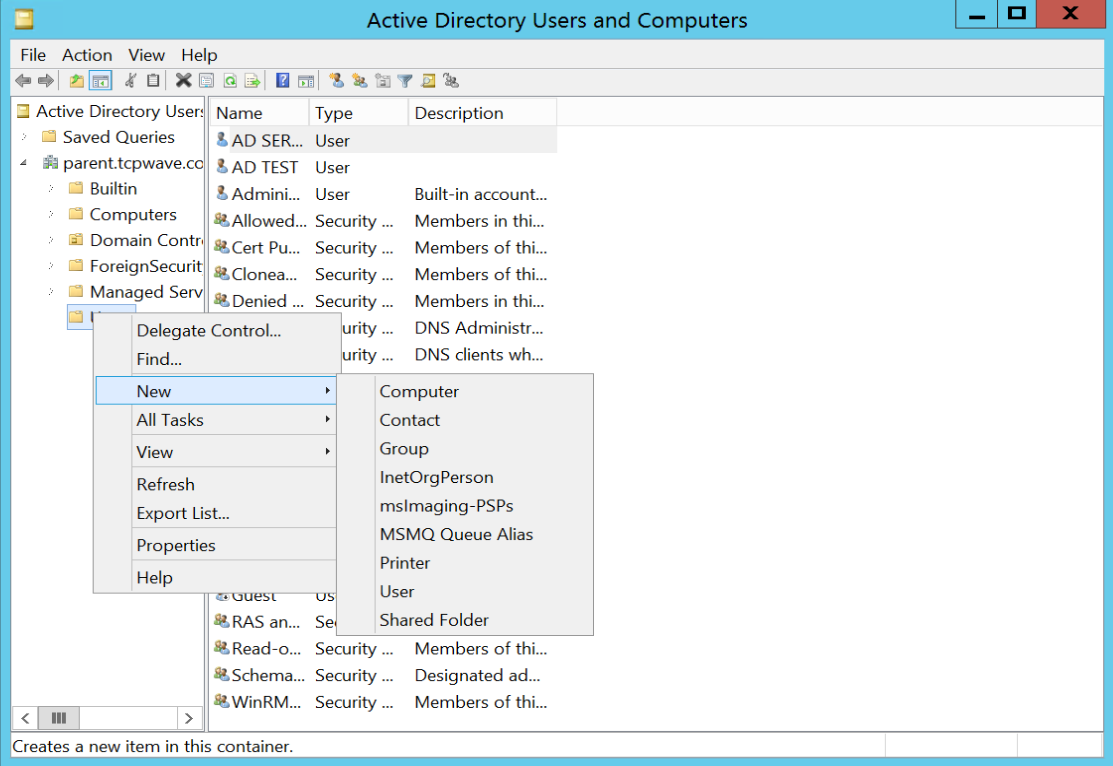Select the highlighted New context menu entry
Screen dimensions: 1113x766
215,391
